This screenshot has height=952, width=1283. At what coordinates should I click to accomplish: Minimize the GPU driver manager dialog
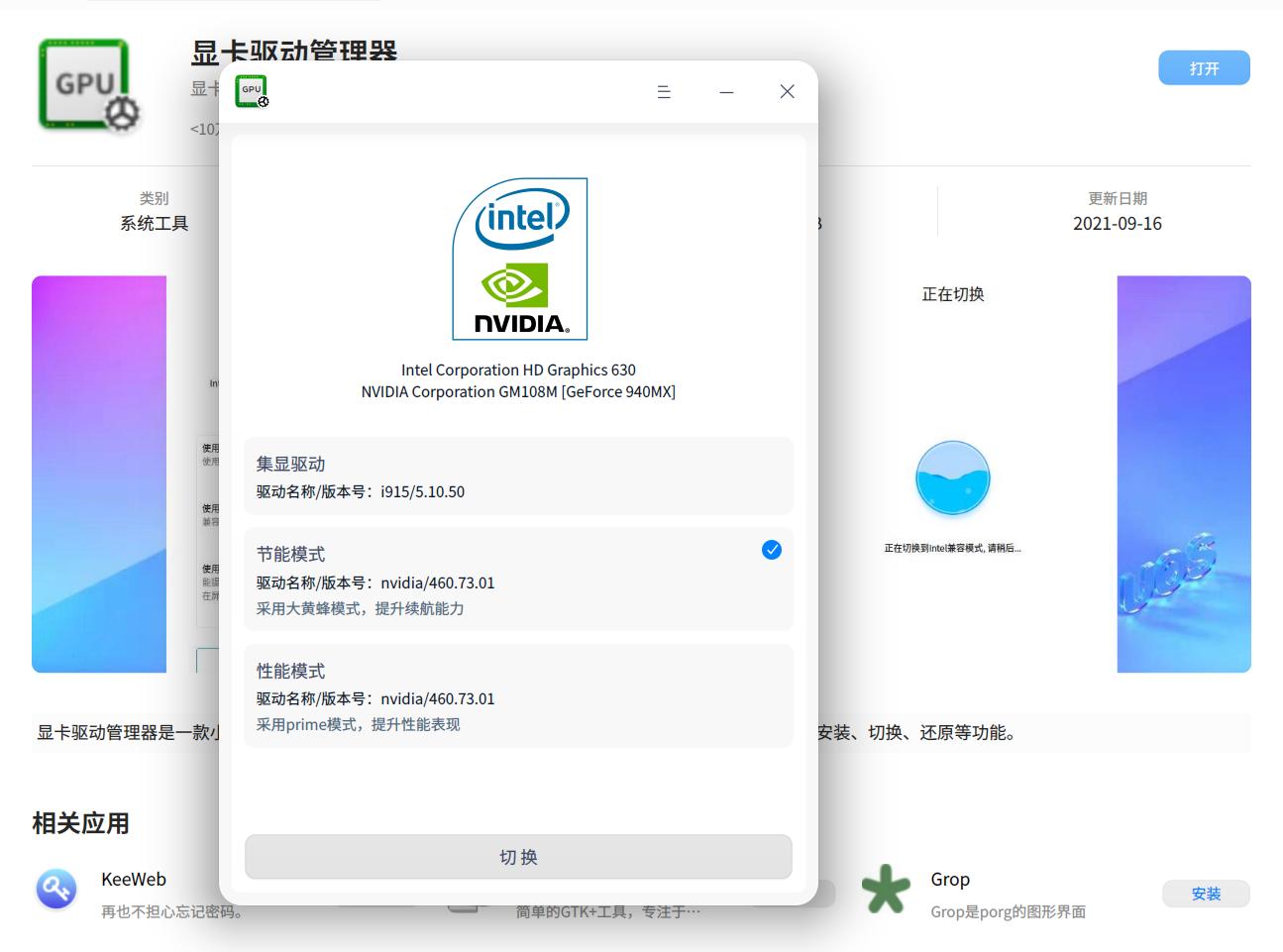coord(726,92)
